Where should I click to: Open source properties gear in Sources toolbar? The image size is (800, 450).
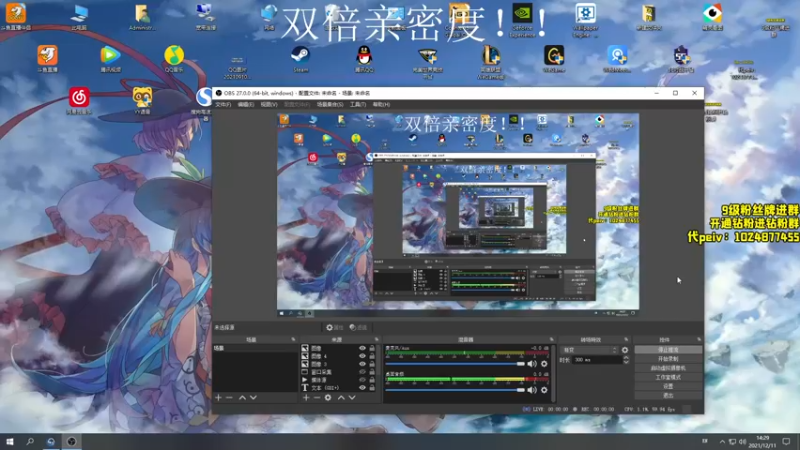pyautogui.click(x=328, y=397)
